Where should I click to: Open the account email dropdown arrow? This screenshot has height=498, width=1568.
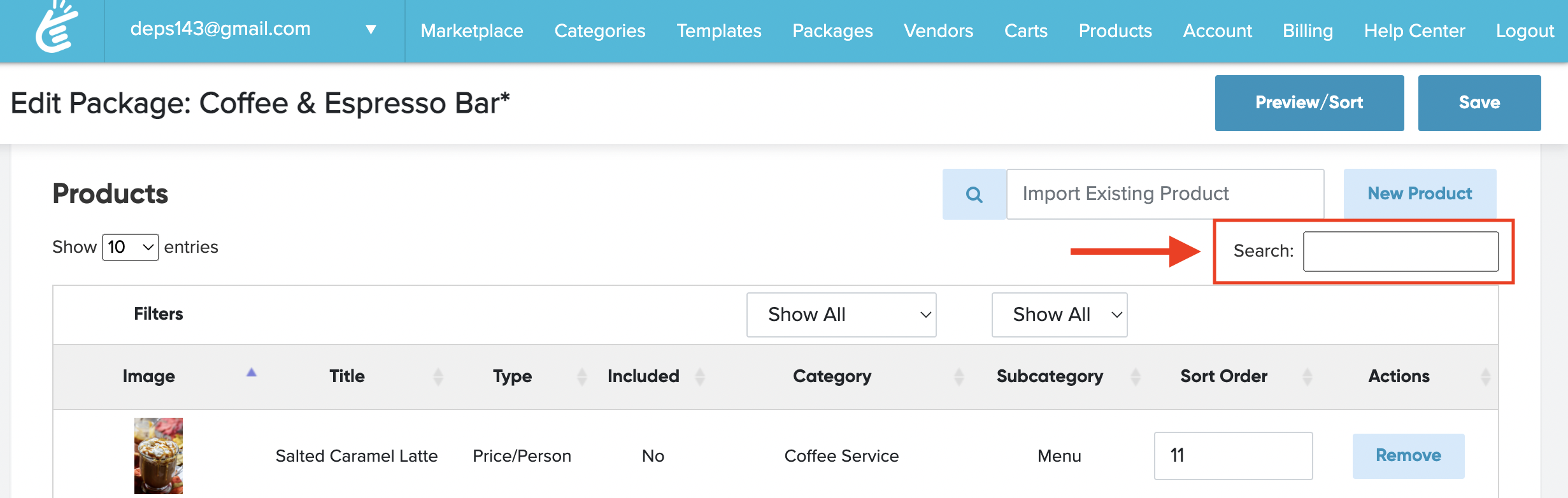coord(371,29)
